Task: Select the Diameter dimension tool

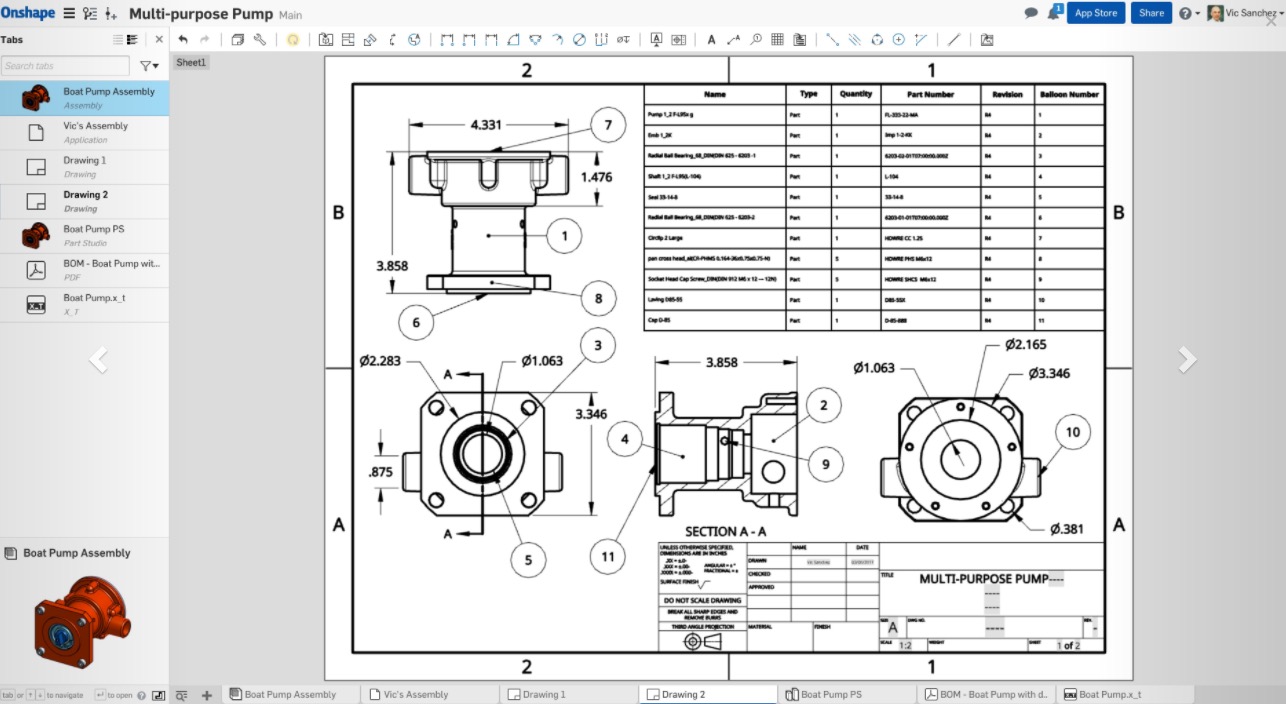Action: click(x=579, y=40)
